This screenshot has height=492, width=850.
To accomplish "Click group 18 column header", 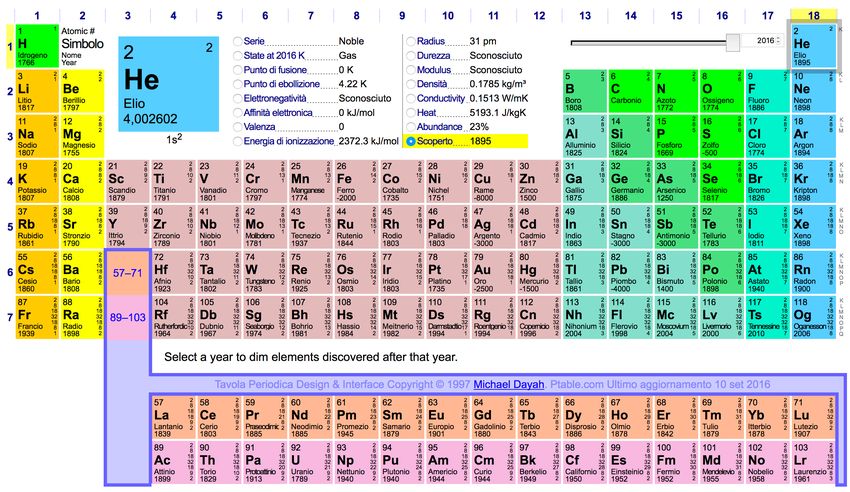I will tap(814, 15).
